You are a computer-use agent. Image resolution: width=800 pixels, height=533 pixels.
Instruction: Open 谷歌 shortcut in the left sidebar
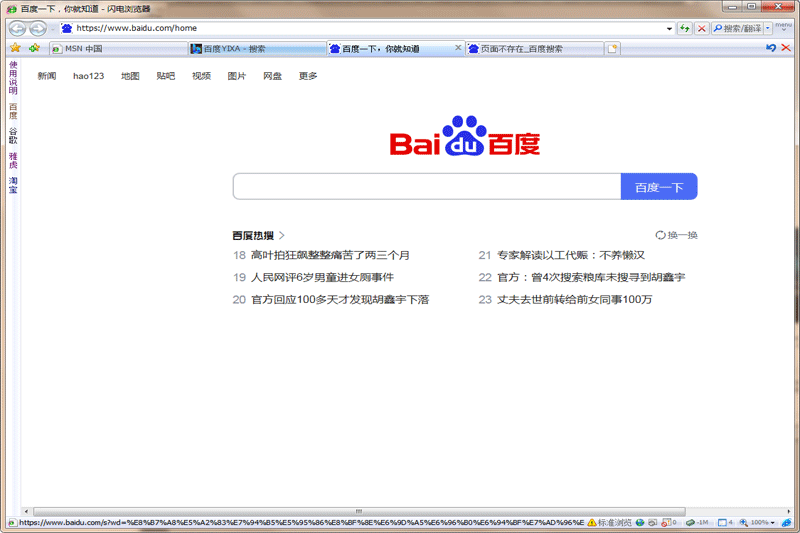tap(13, 136)
